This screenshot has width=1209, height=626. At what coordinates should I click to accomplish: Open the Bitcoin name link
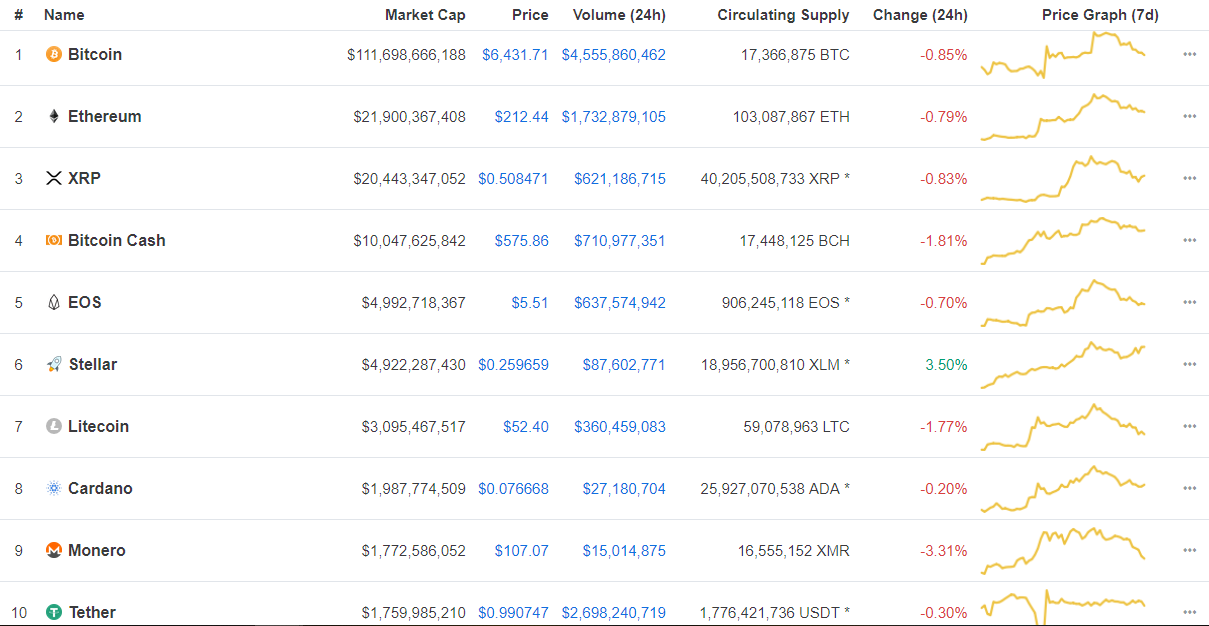pyautogui.click(x=95, y=55)
